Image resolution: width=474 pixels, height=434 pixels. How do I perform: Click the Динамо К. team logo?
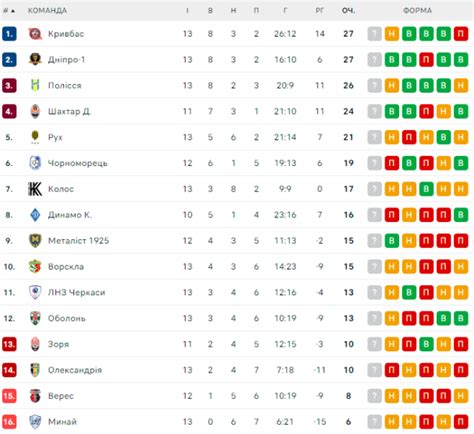click(x=35, y=215)
